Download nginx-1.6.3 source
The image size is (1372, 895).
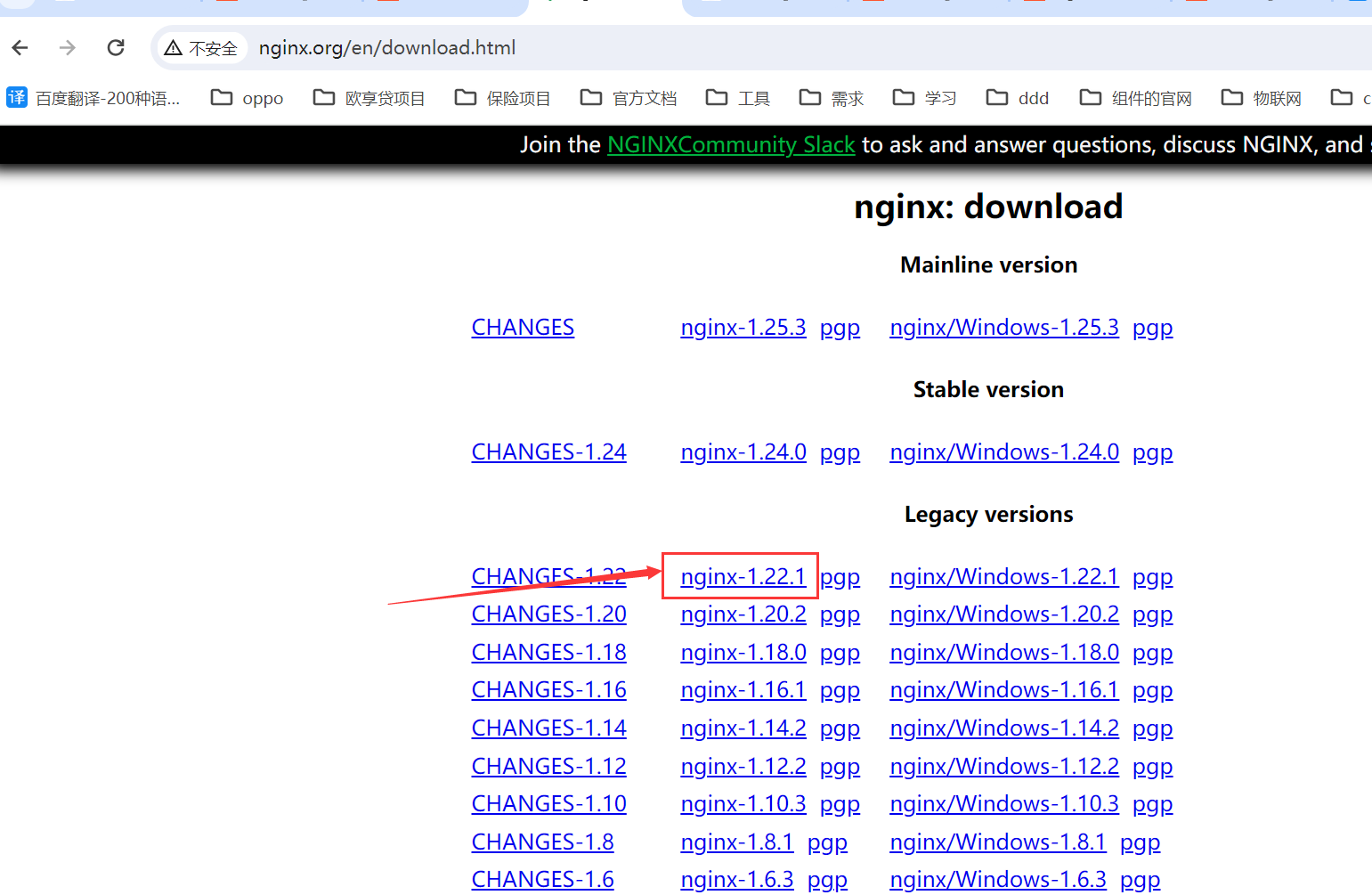pyautogui.click(x=737, y=880)
